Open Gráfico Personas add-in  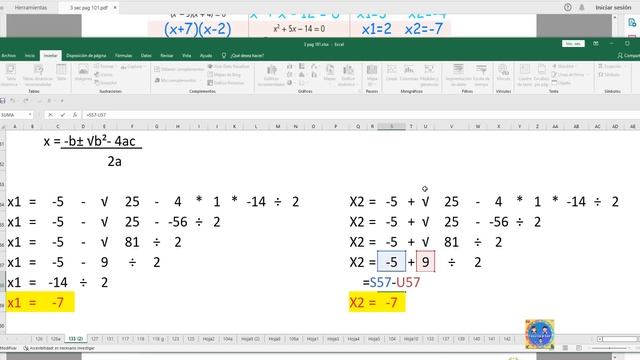tap(226, 83)
